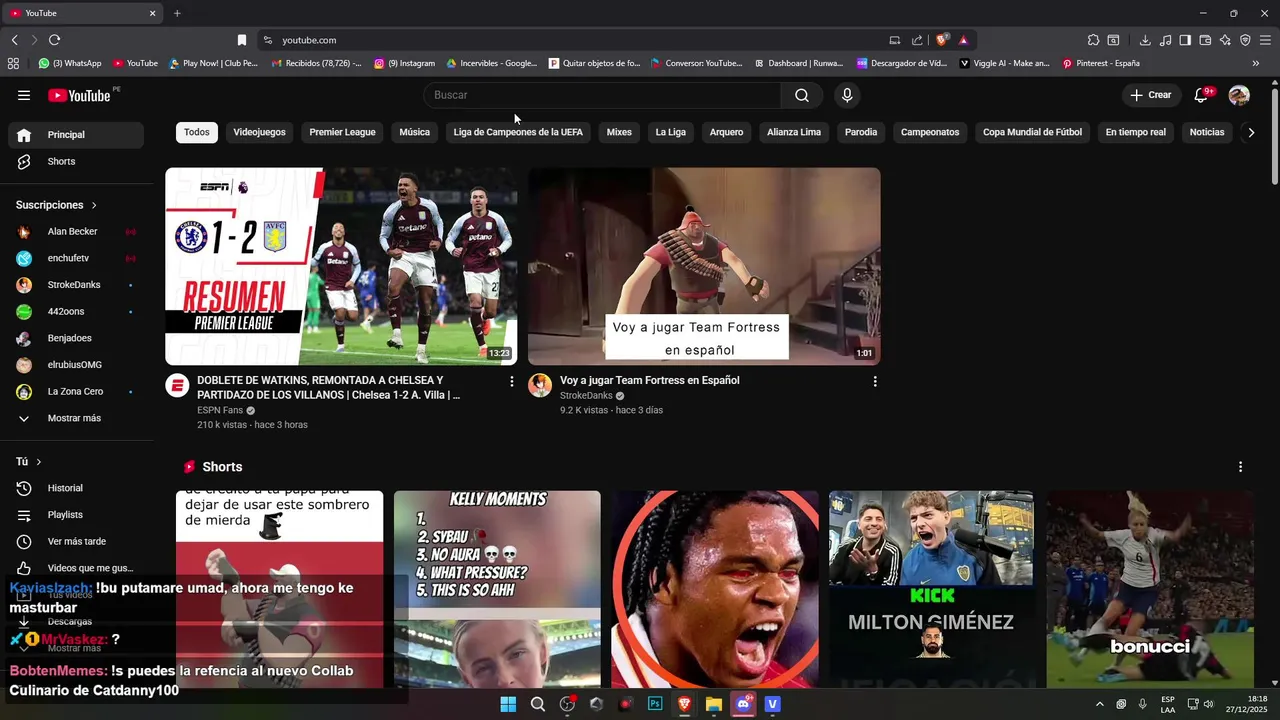This screenshot has height=720, width=1280.
Task: Select the Alianza Lima chip
Action: tap(794, 132)
